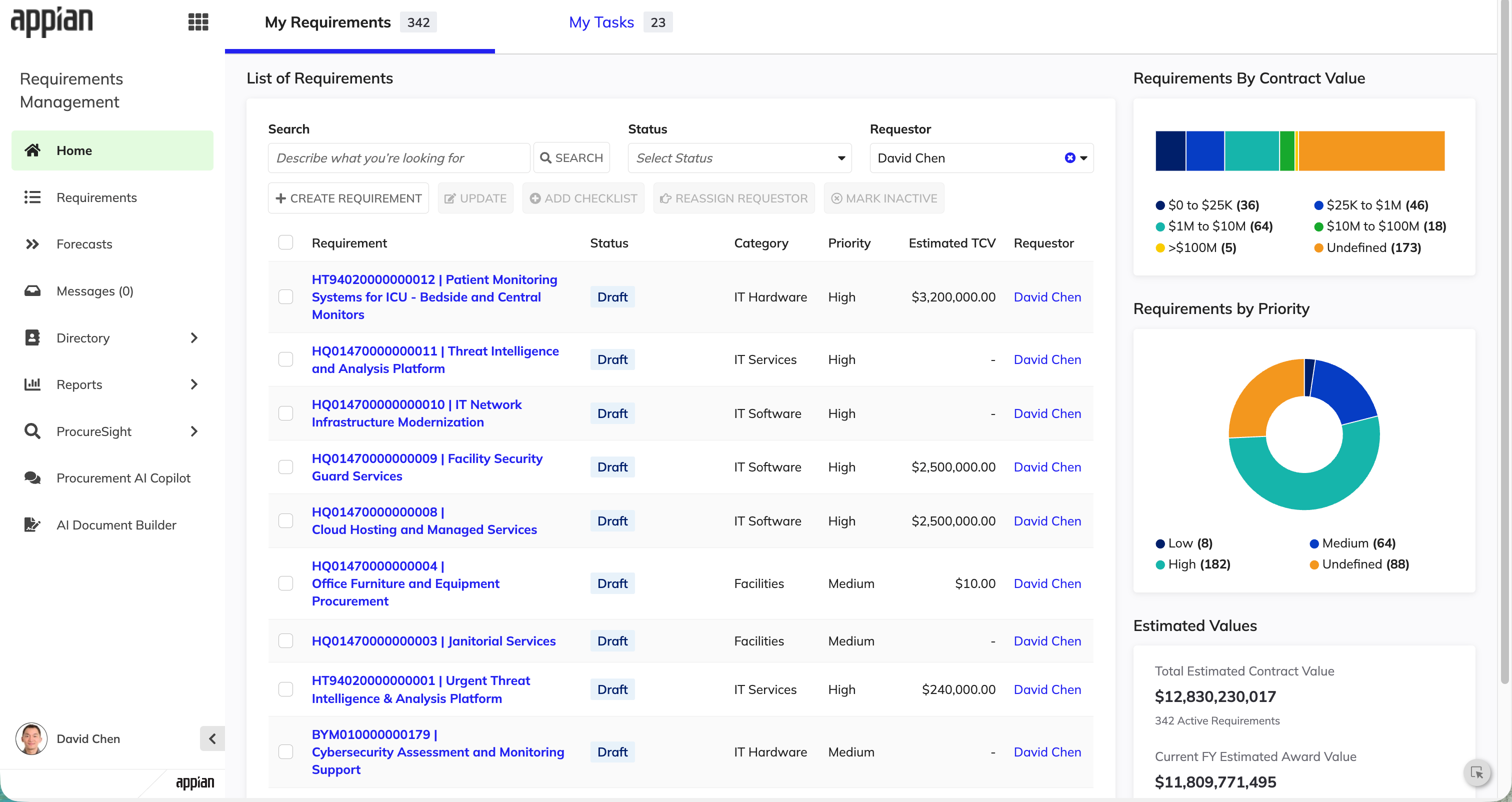Click the ProcureSight magnifier icon

32,431
